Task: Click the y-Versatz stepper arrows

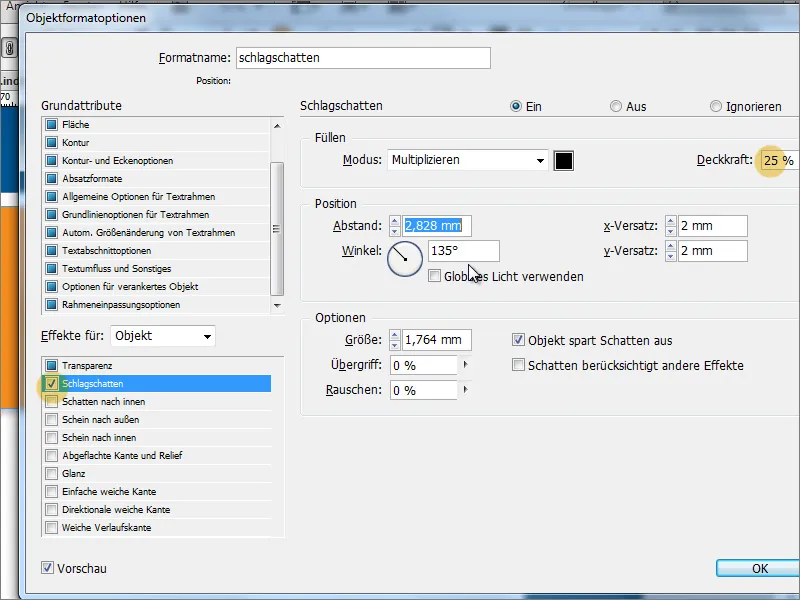Action: pyautogui.click(x=670, y=251)
